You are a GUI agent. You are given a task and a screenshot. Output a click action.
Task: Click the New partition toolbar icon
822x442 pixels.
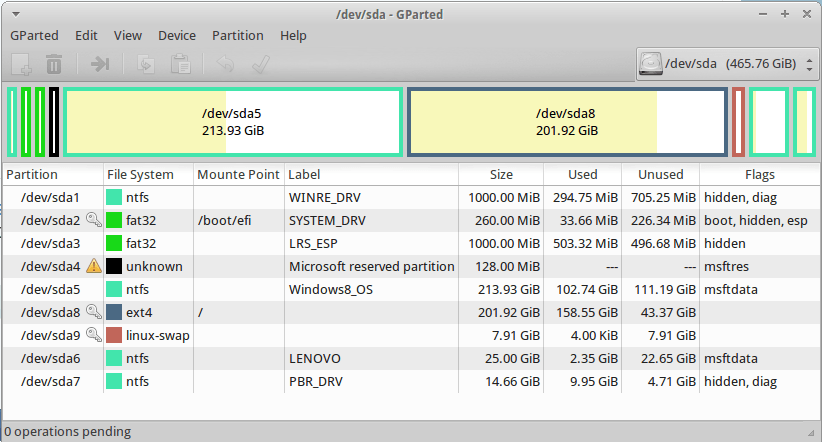21,65
